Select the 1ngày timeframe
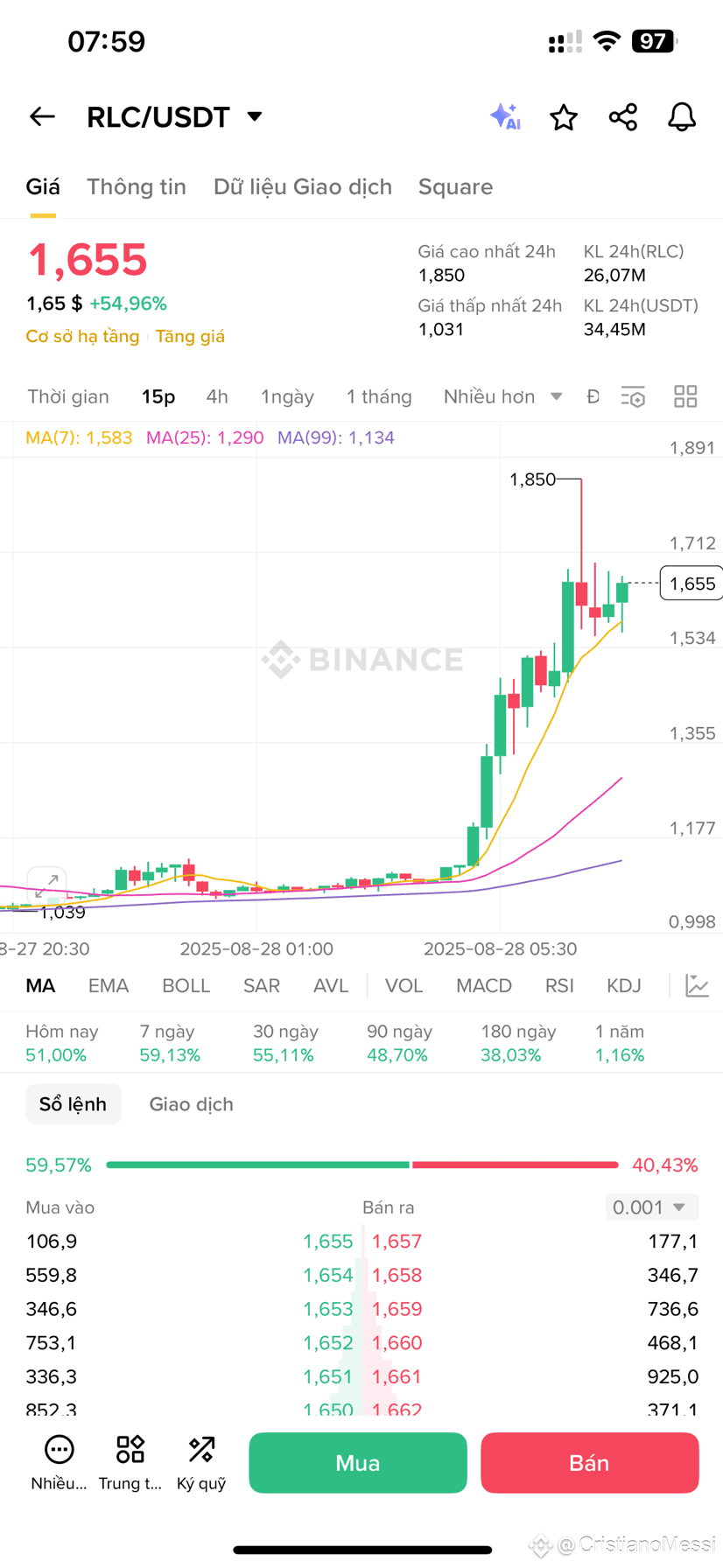The height and width of the screenshot is (1568, 723). pyautogui.click(x=287, y=396)
